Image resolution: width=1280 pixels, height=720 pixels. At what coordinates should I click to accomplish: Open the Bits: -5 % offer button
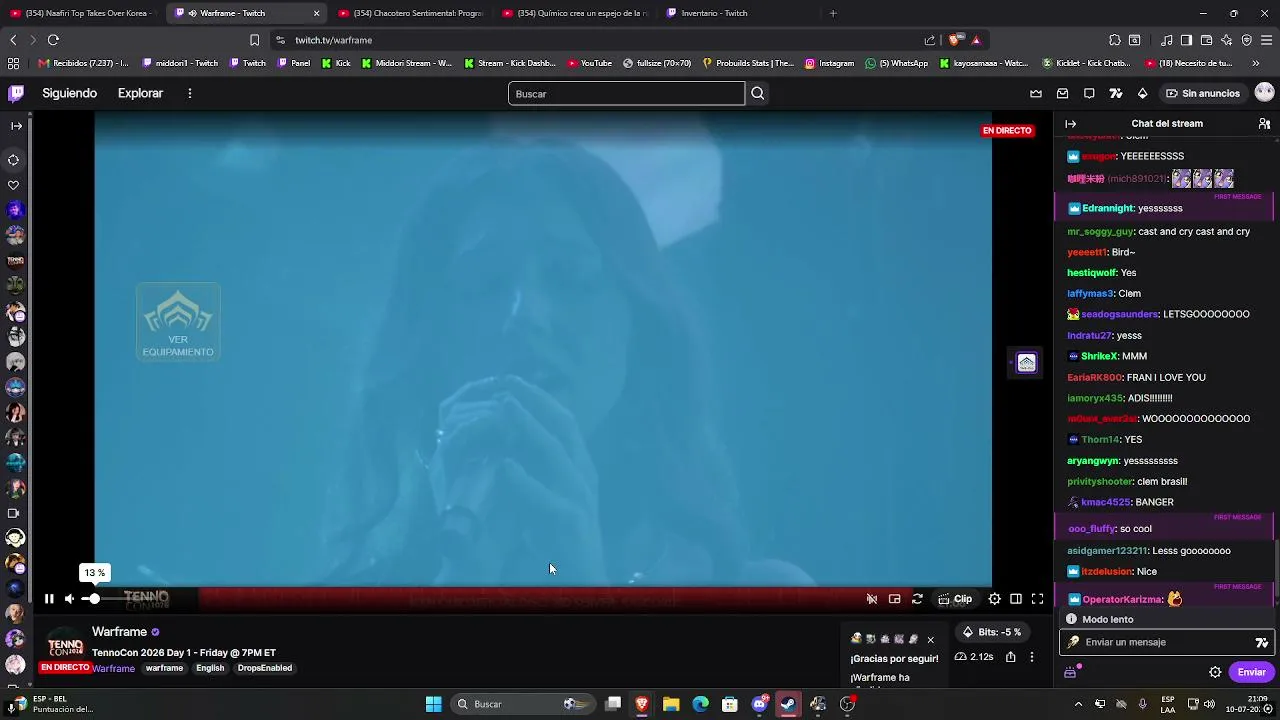992,632
